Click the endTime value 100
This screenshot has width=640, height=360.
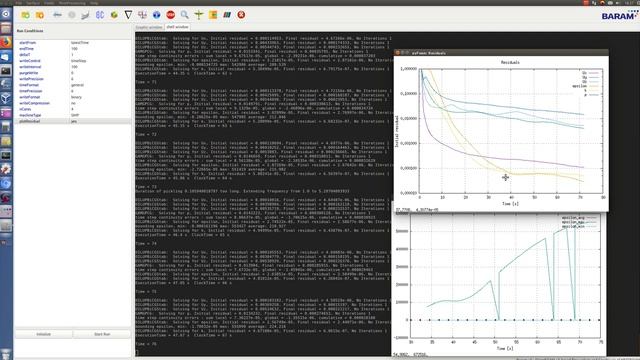point(74,49)
